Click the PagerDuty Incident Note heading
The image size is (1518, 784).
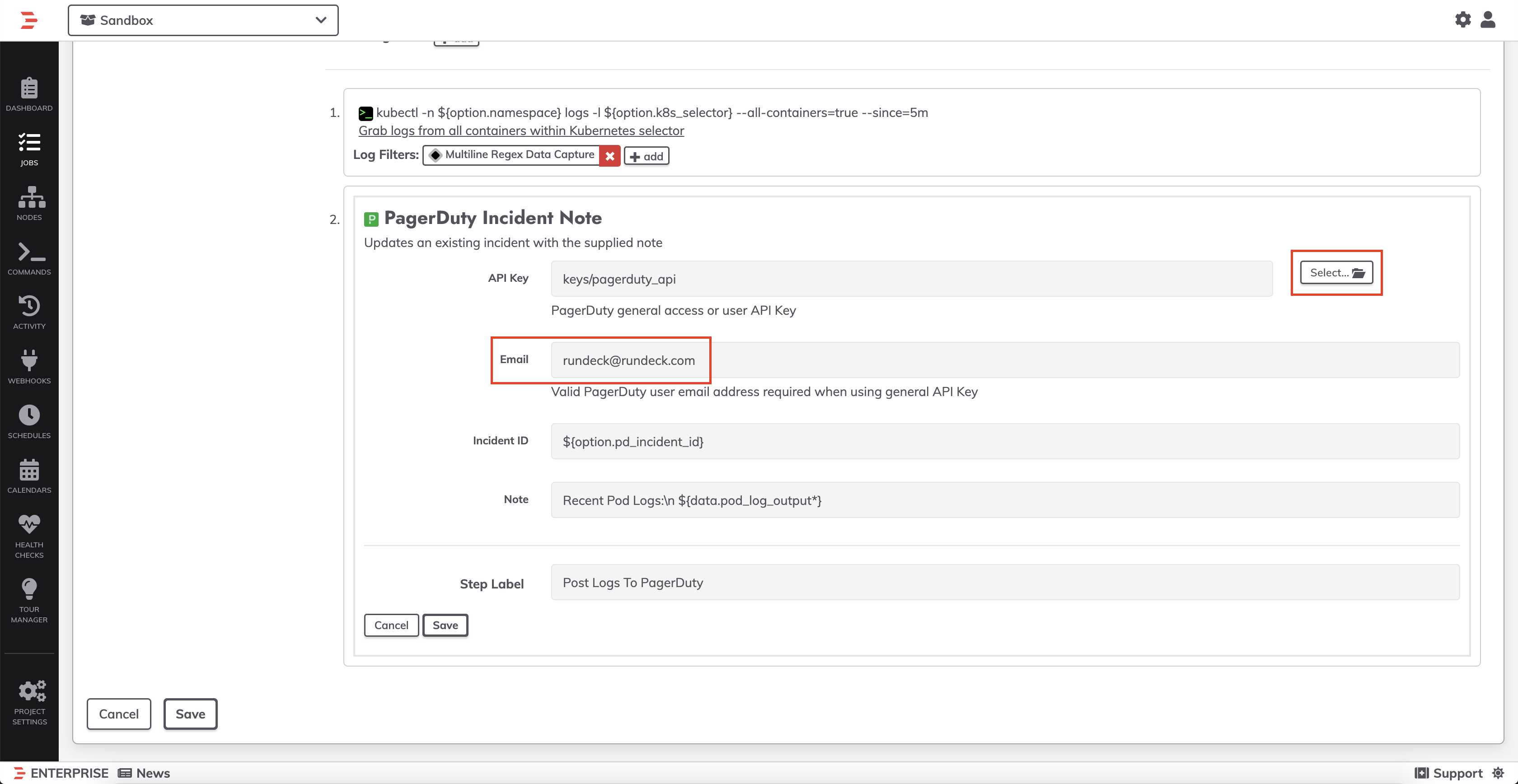492,218
